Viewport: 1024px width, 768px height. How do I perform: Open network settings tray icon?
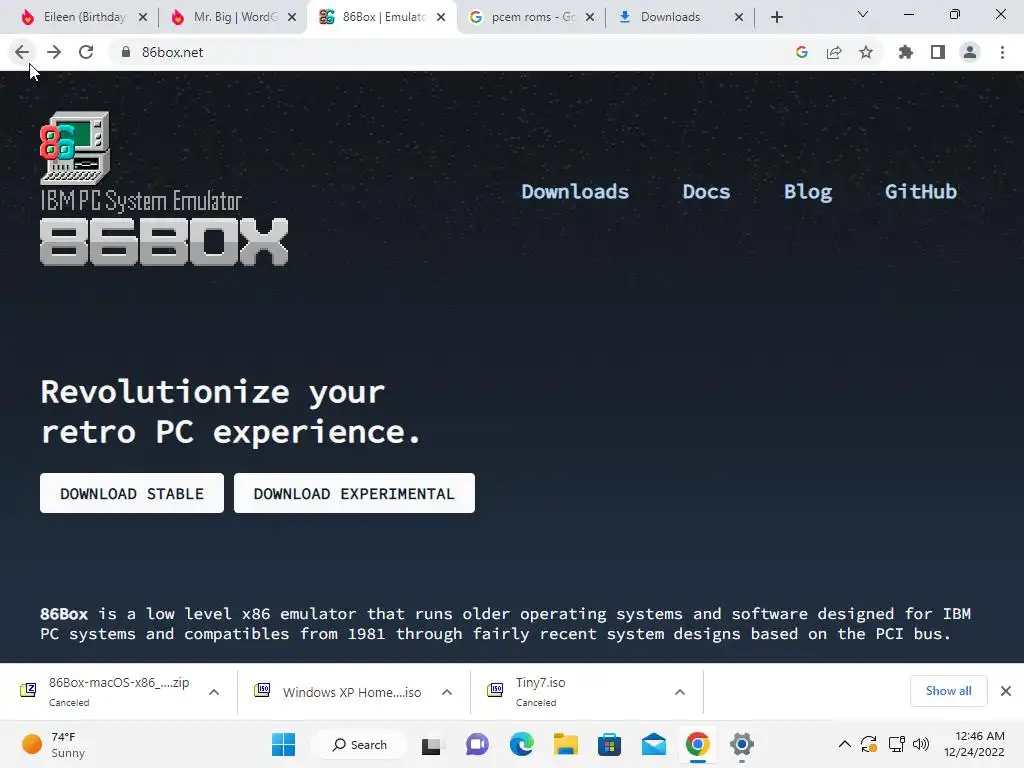(897, 744)
